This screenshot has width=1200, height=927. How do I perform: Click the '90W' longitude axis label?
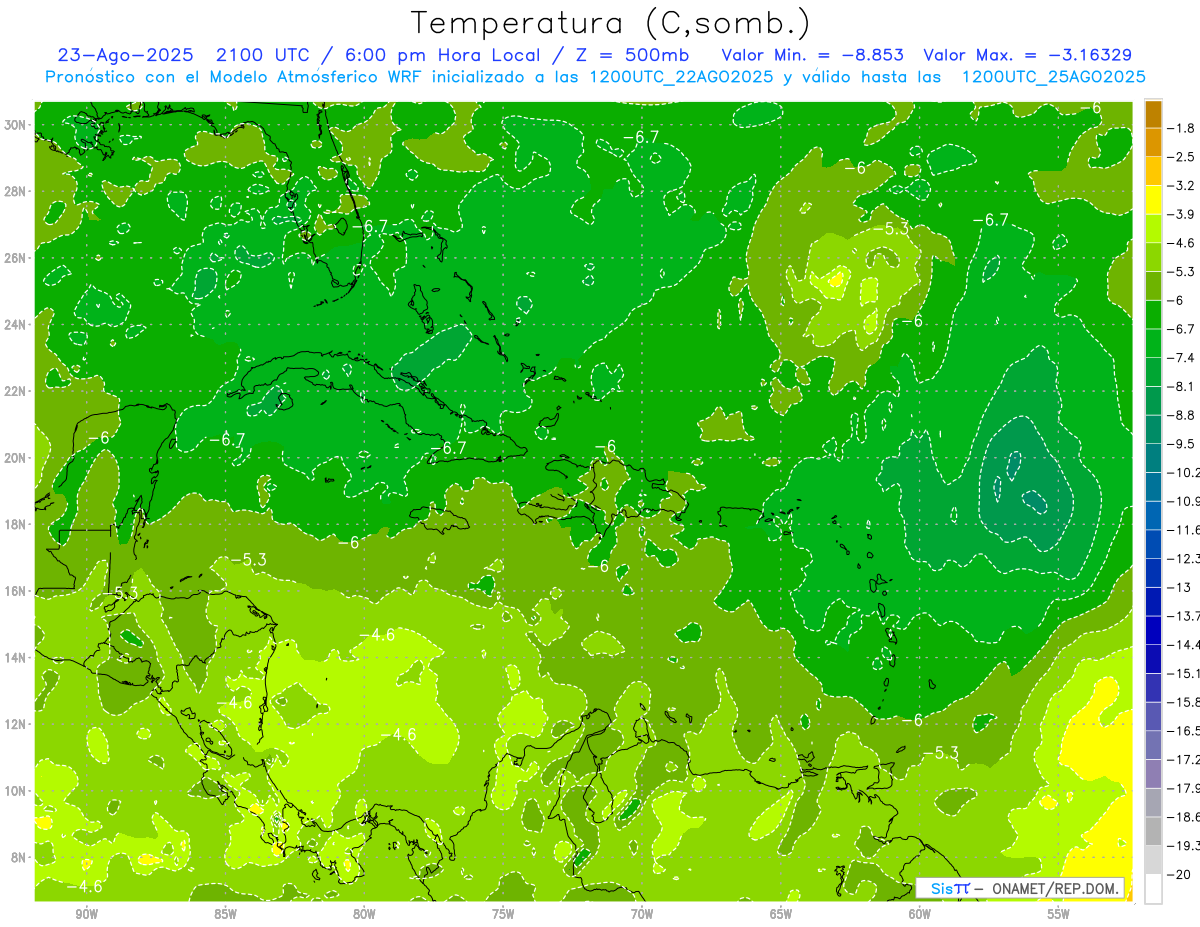point(86,914)
